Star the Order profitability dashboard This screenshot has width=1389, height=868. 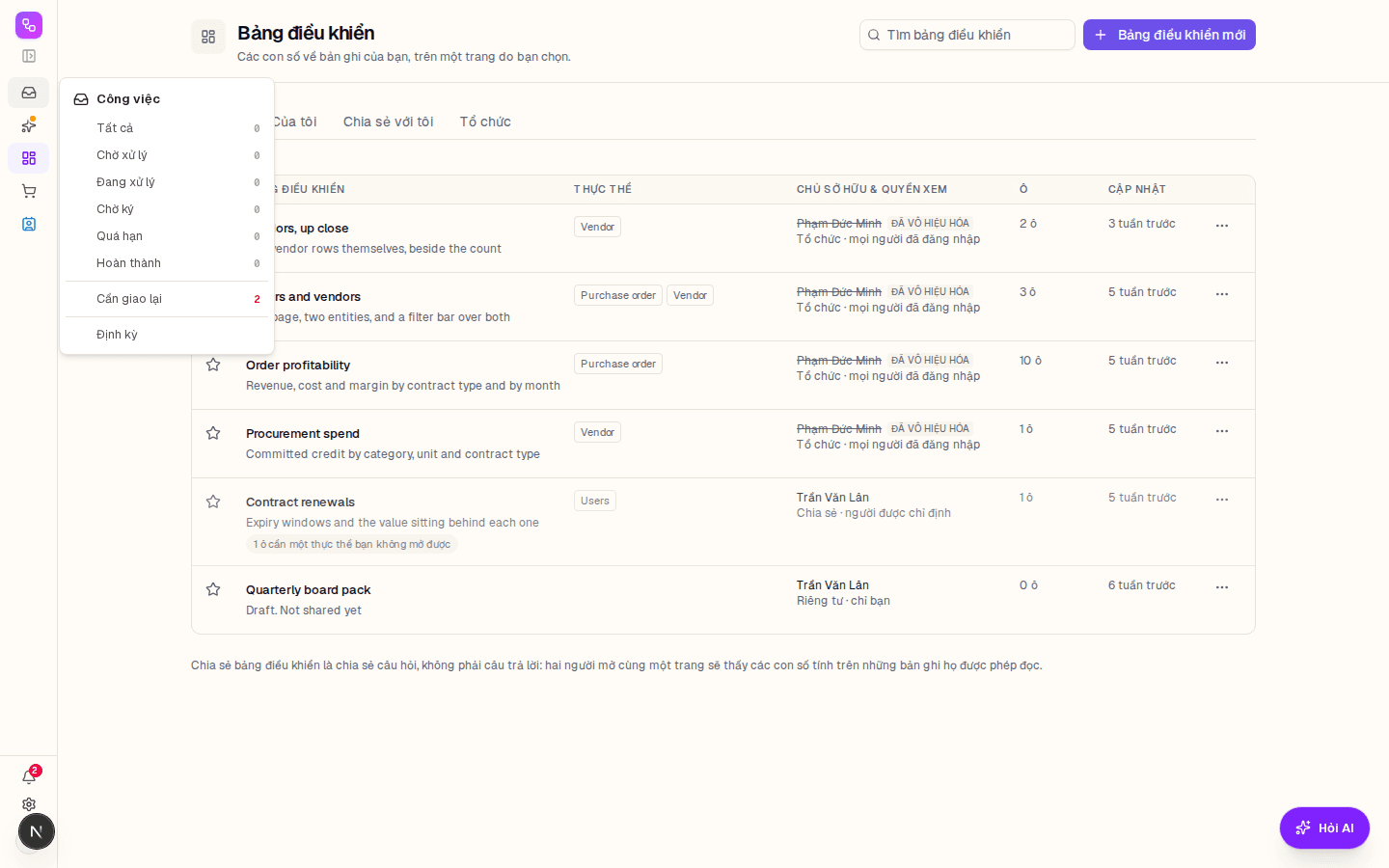pyautogui.click(x=213, y=365)
